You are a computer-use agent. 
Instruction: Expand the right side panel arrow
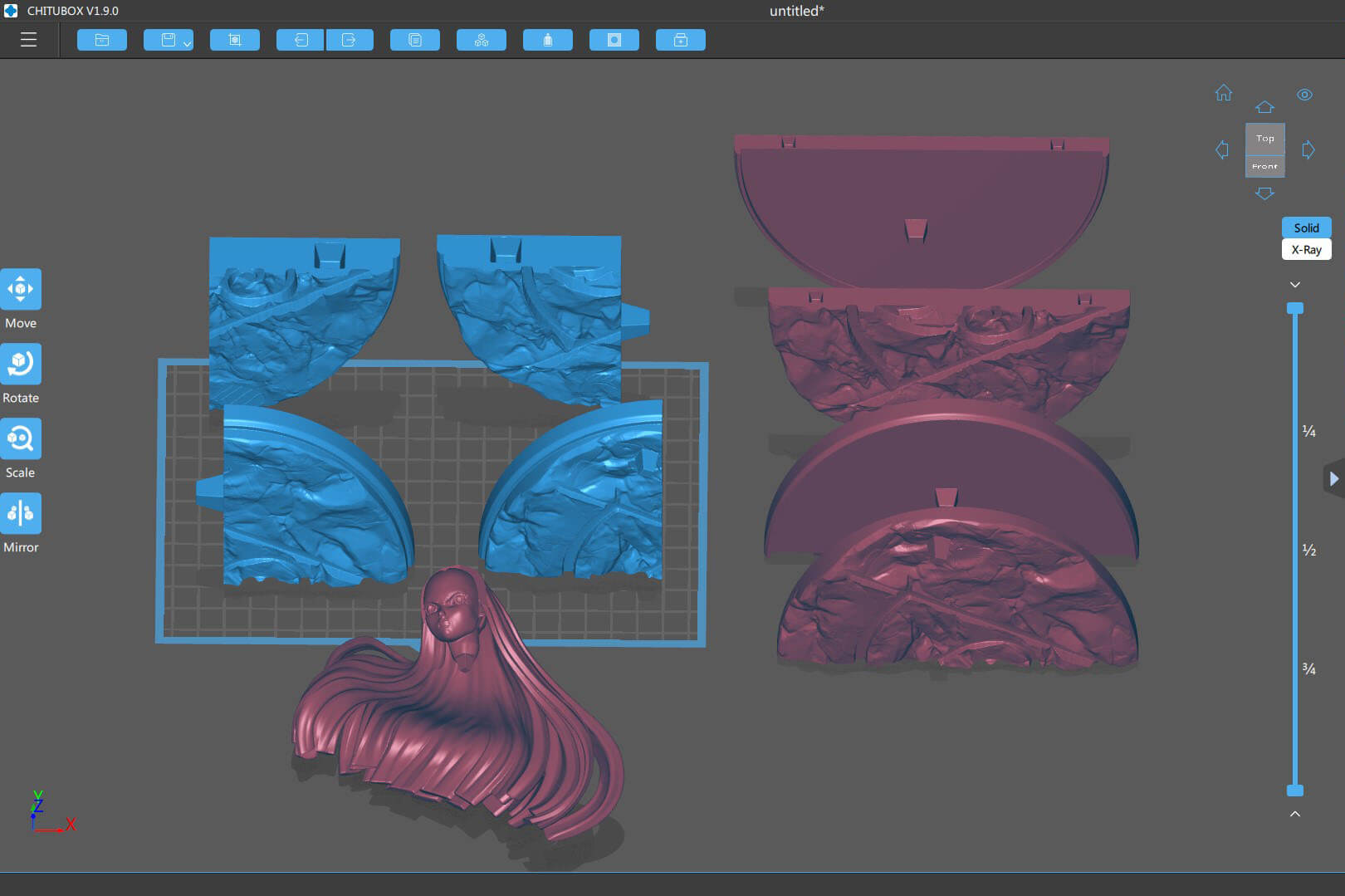(1333, 479)
